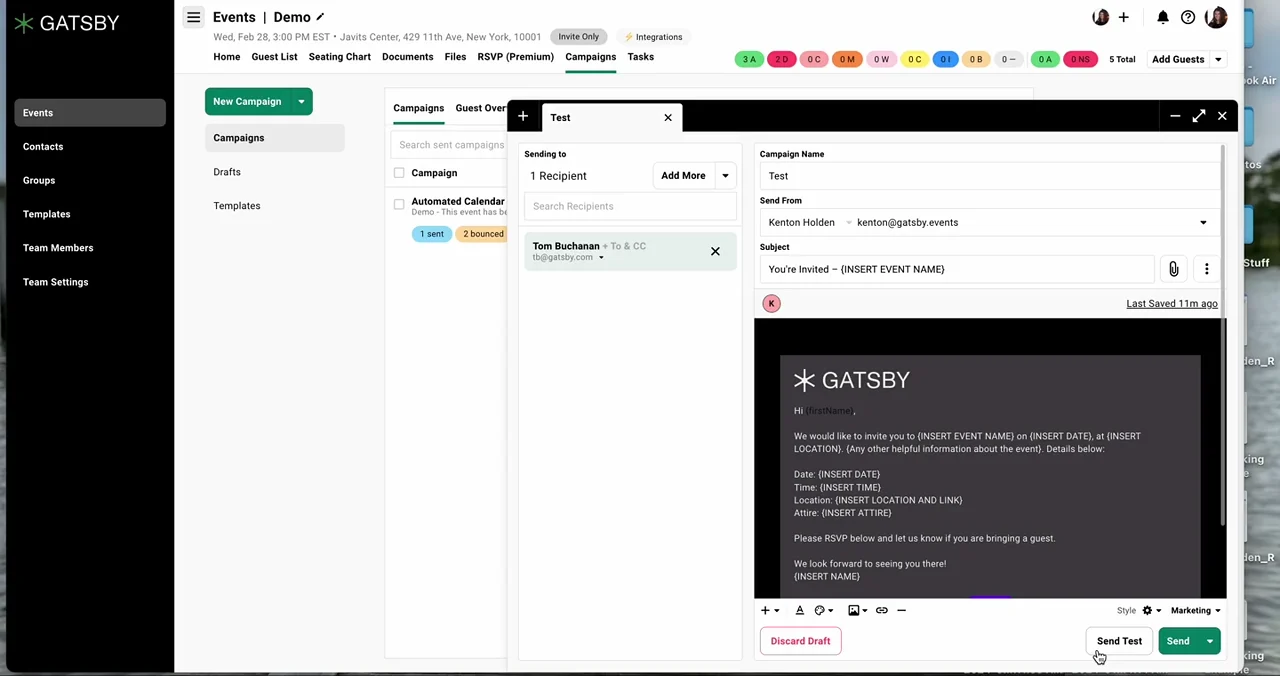This screenshot has width=1280, height=676.
Task: Open the text color tool
Action: (799, 610)
